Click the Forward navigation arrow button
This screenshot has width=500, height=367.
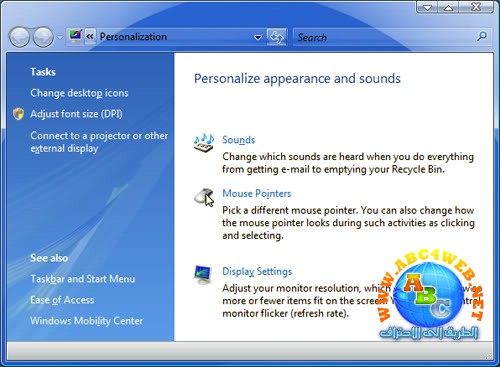(43, 37)
